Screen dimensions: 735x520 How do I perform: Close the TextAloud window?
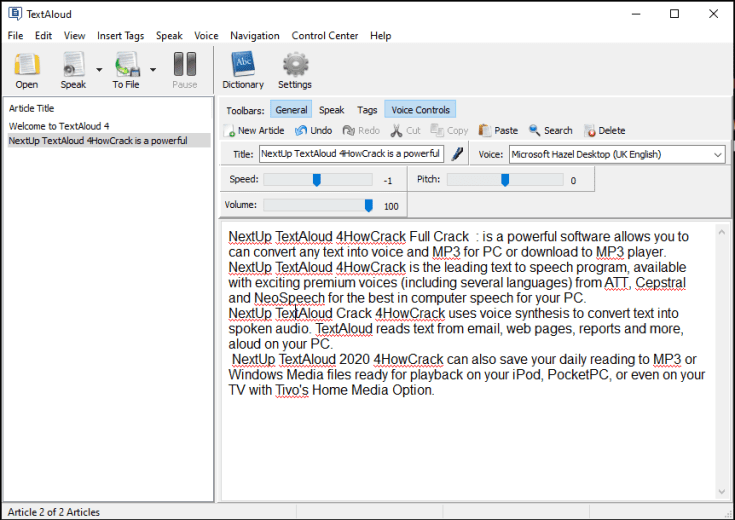pos(713,14)
